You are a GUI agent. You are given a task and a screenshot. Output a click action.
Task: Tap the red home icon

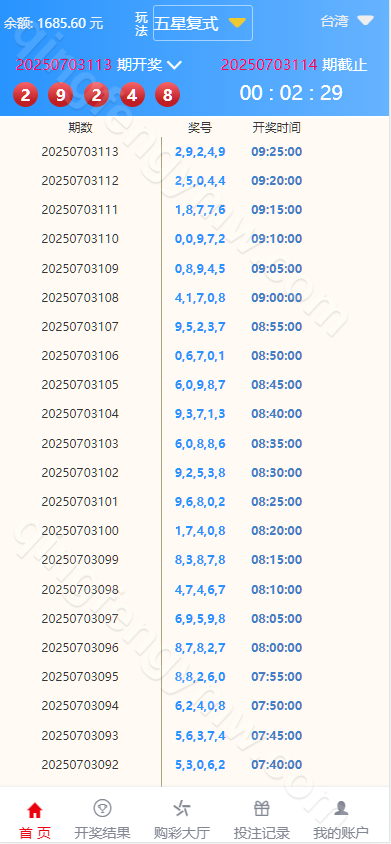pyautogui.click(x=34, y=809)
